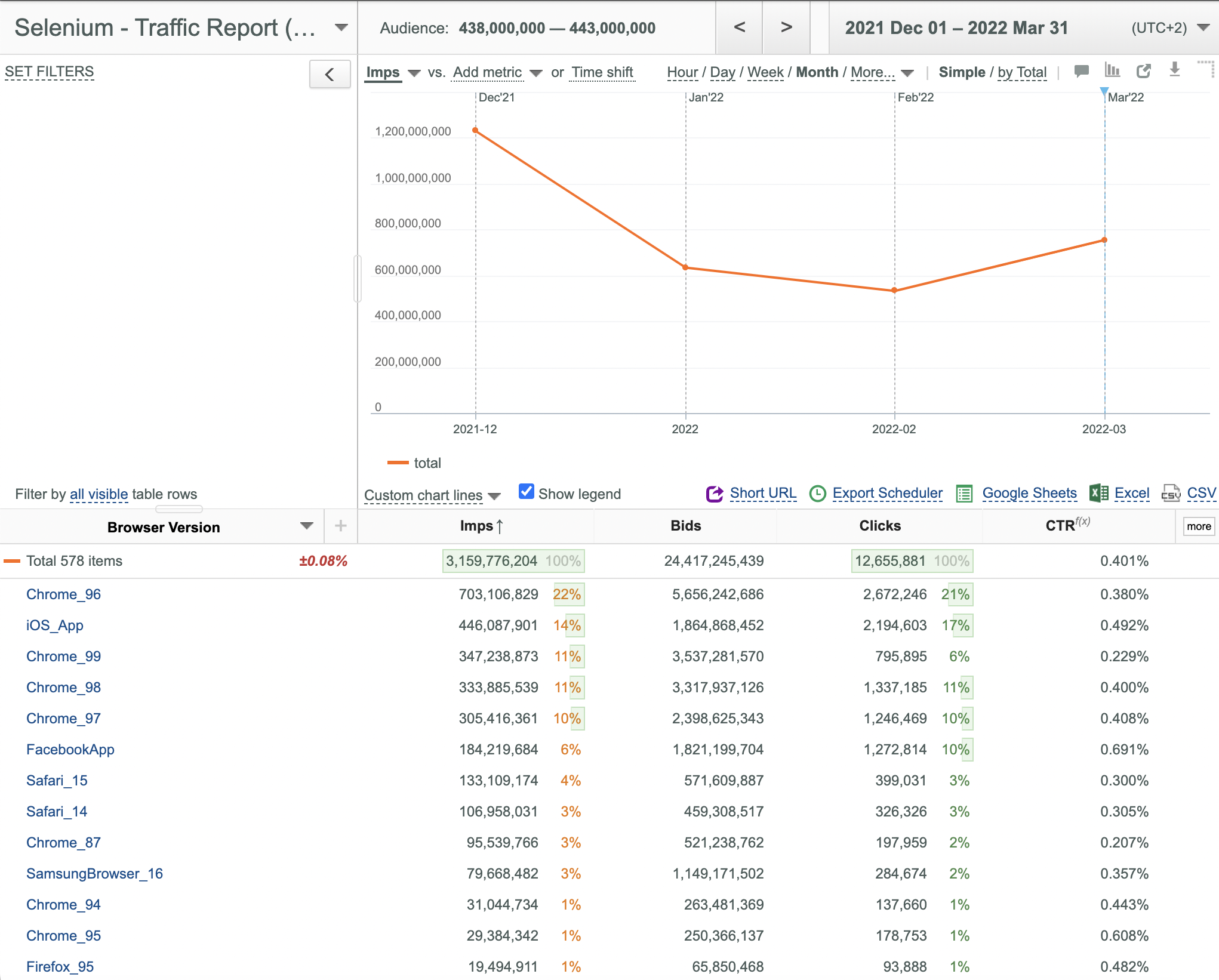Open the Imps metric dropdown
Image resolution: width=1219 pixels, height=980 pixels.
(392, 73)
